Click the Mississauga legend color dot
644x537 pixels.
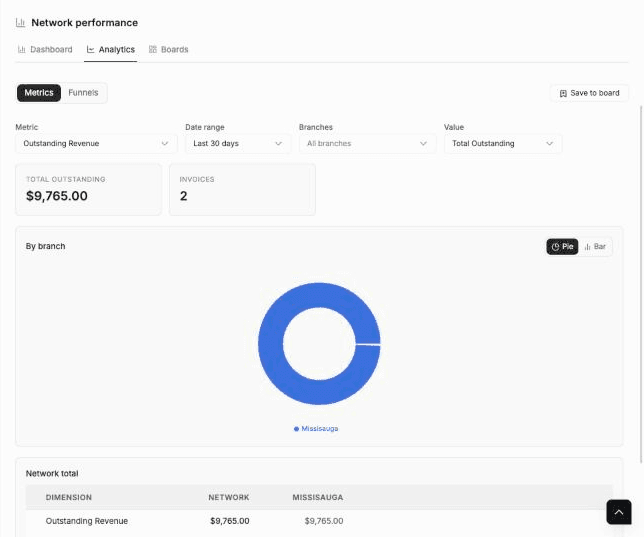tap(296, 429)
